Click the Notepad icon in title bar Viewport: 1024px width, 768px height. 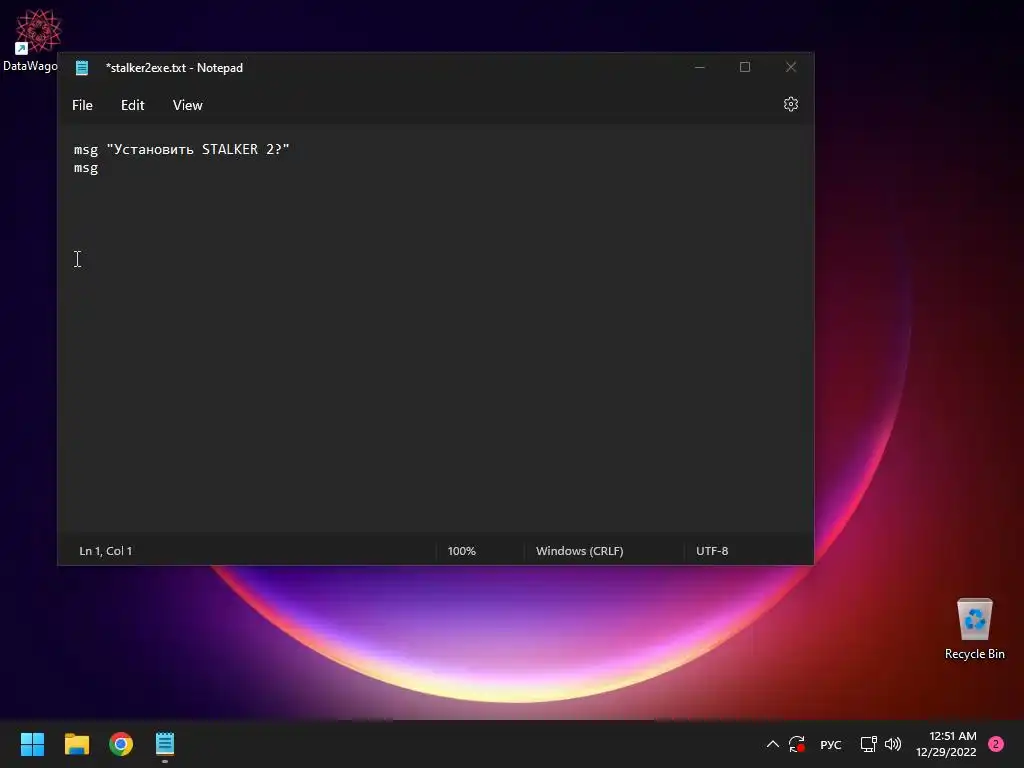[x=82, y=68]
